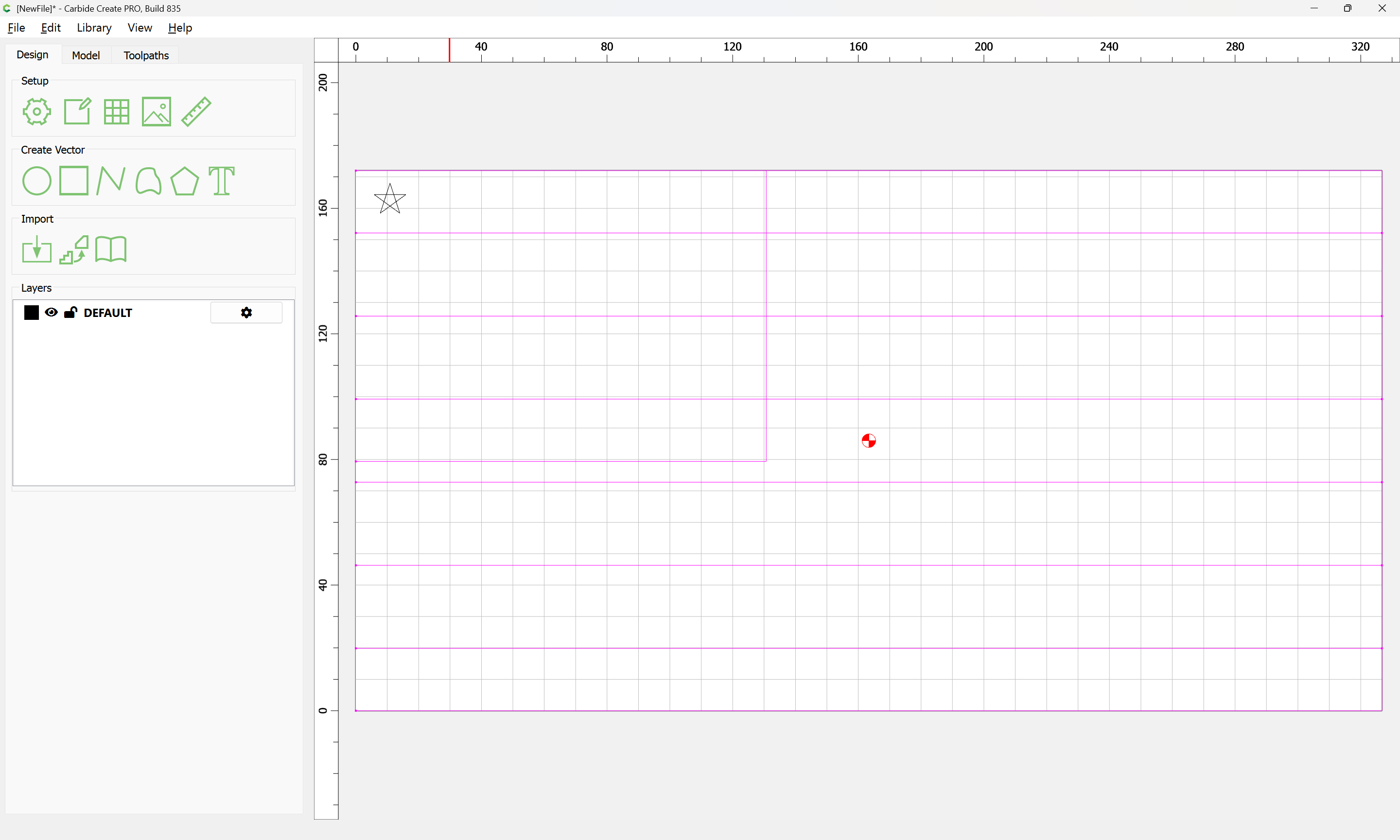Open Job Setup gear icon
The height and width of the screenshot is (840, 1400).
pos(37,111)
